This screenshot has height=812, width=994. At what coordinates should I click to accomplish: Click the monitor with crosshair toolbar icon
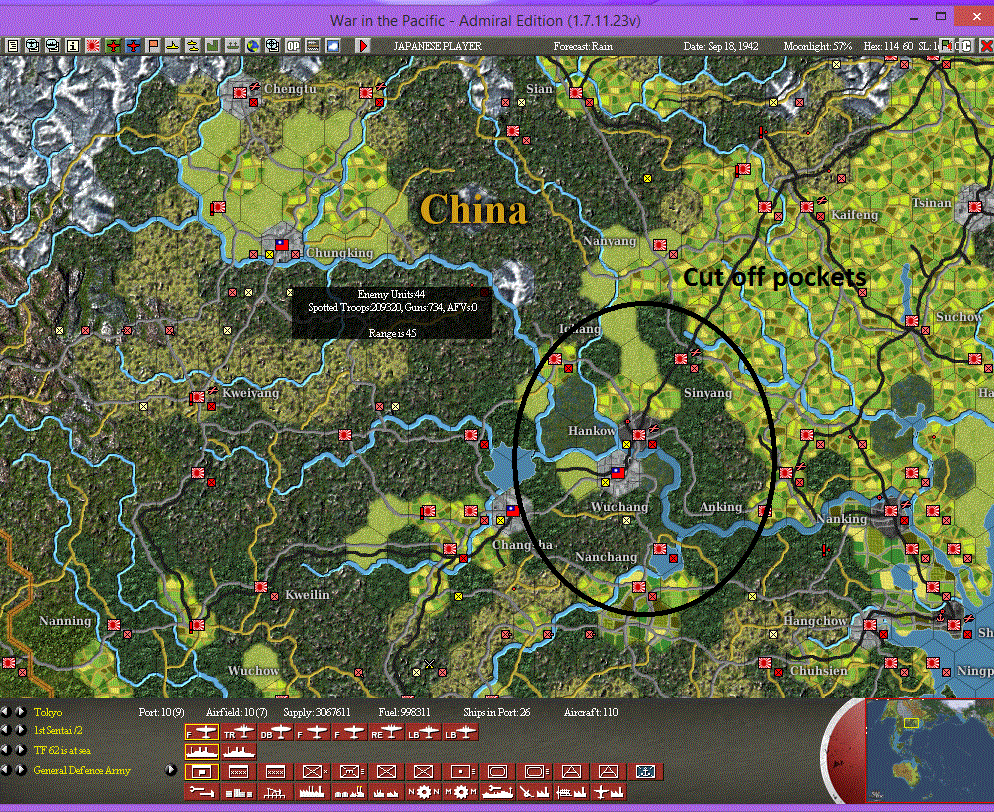coord(272,46)
